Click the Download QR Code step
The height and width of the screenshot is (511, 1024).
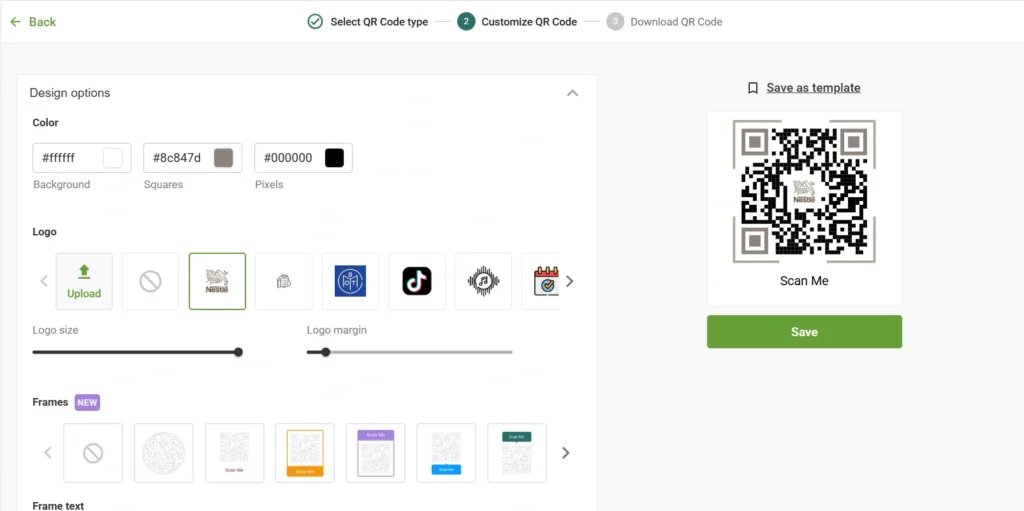point(664,22)
